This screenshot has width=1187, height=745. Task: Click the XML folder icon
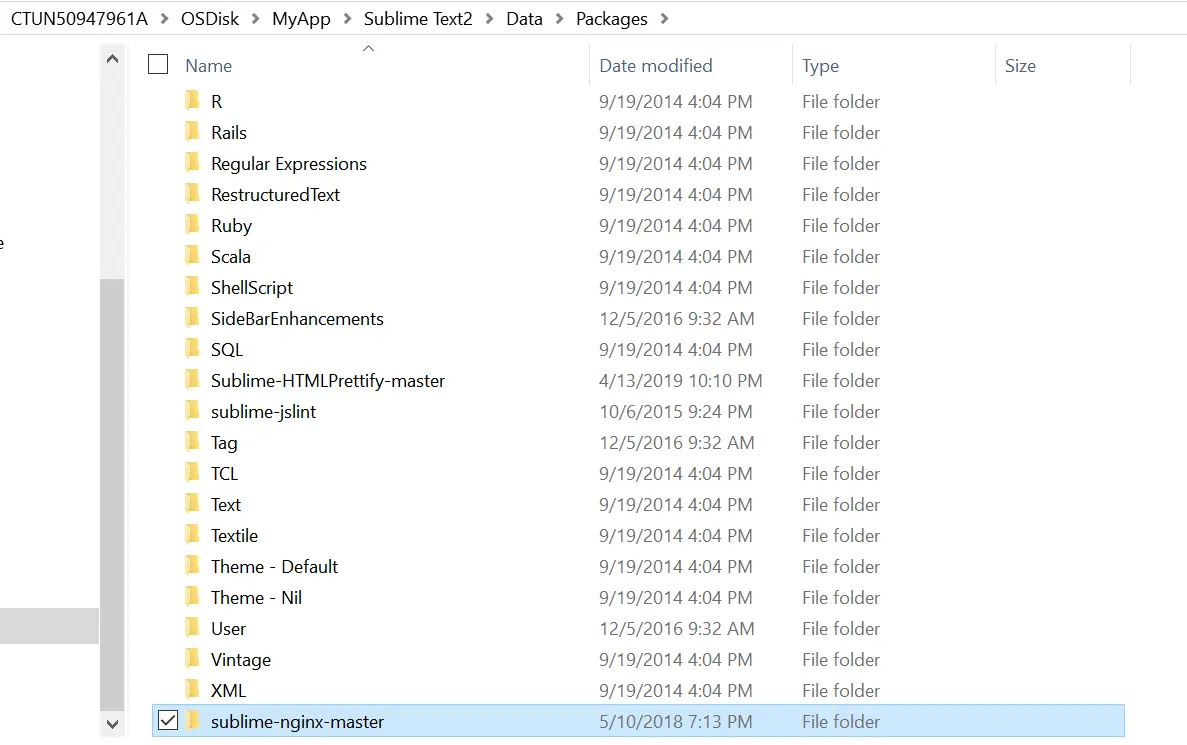pos(192,690)
